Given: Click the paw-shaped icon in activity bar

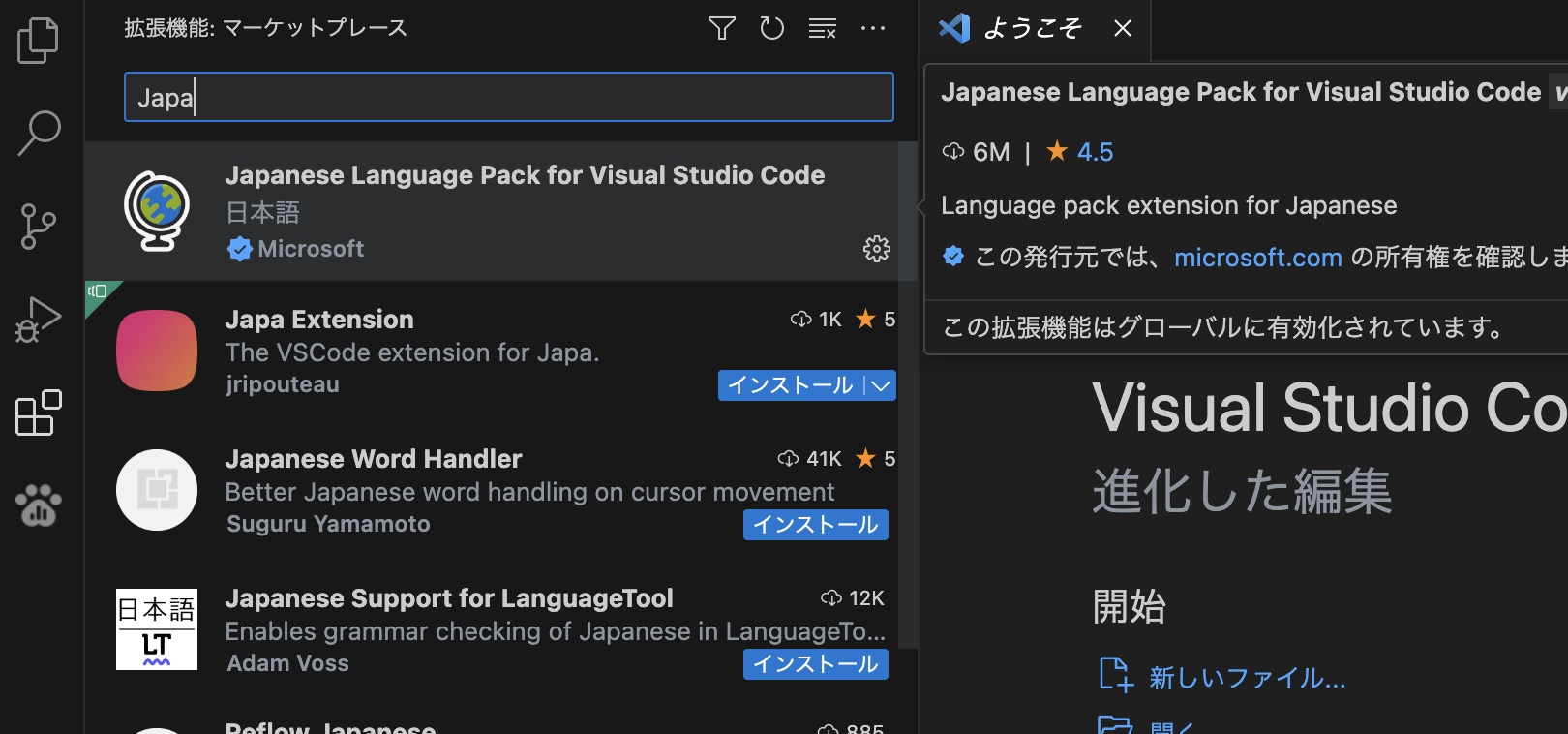Looking at the screenshot, I should click(39, 505).
